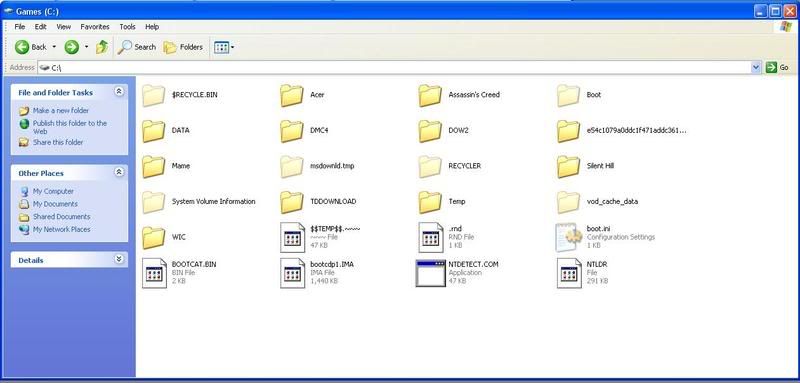The height and width of the screenshot is (383, 800).
Task: Select the DATA folder icon
Action: [x=154, y=131]
